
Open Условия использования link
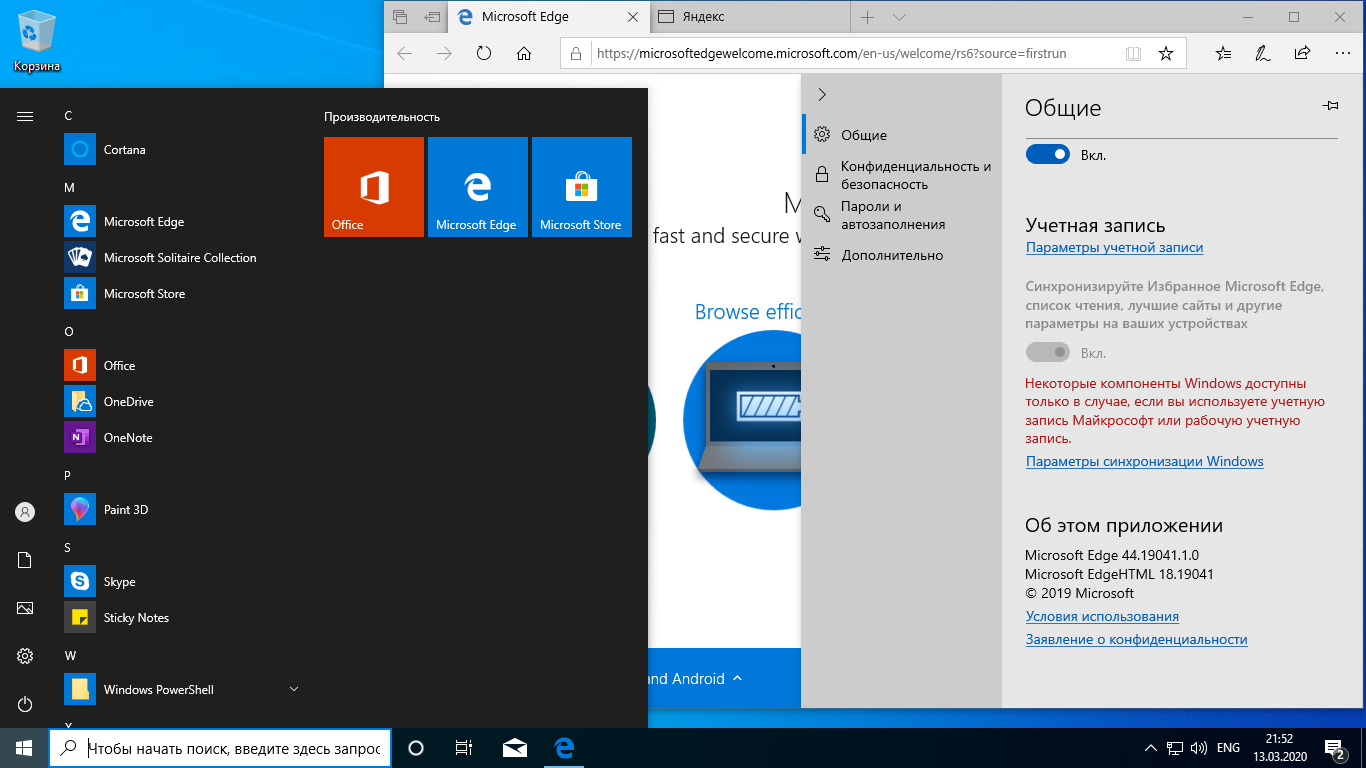click(1102, 616)
